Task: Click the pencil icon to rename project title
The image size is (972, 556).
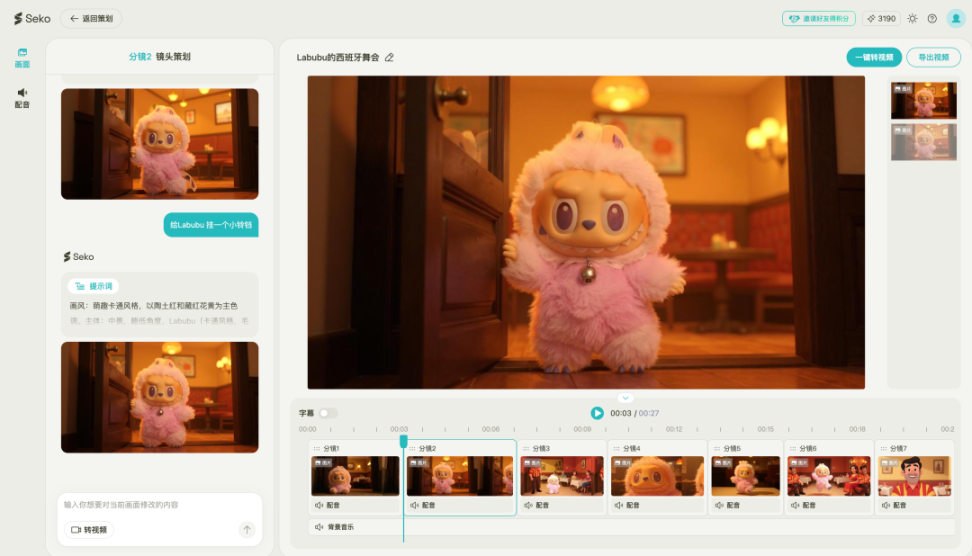Action: (x=389, y=58)
